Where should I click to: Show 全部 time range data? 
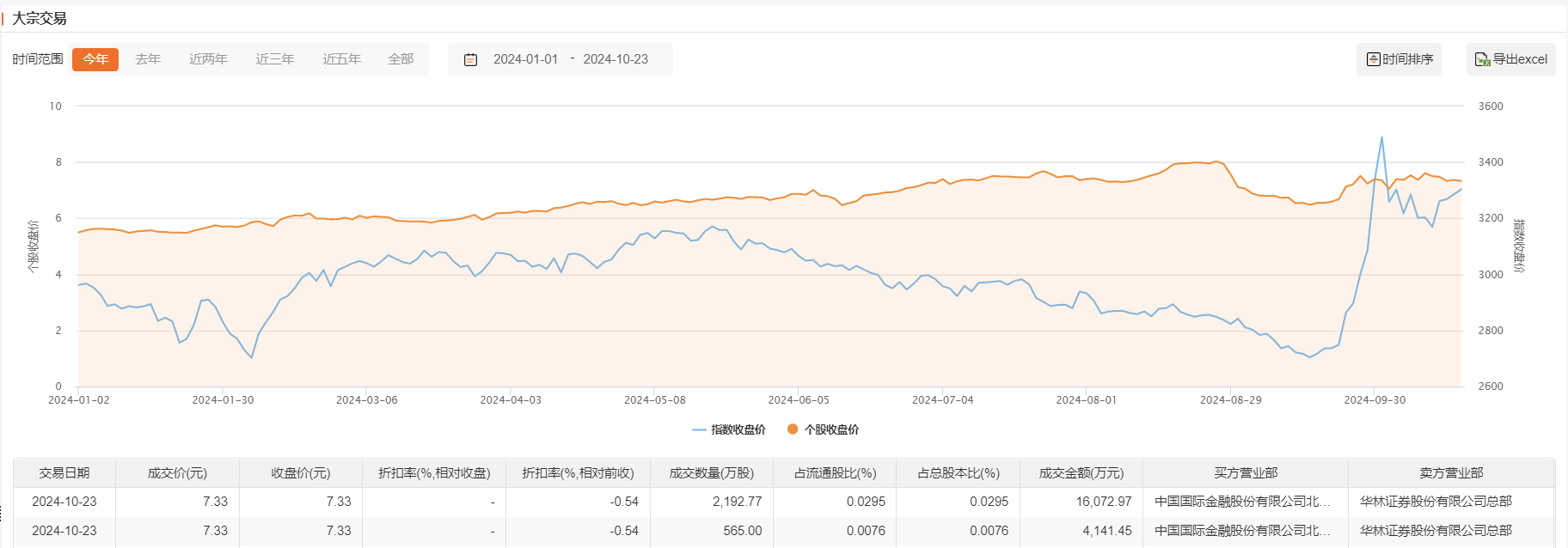point(401,59)
